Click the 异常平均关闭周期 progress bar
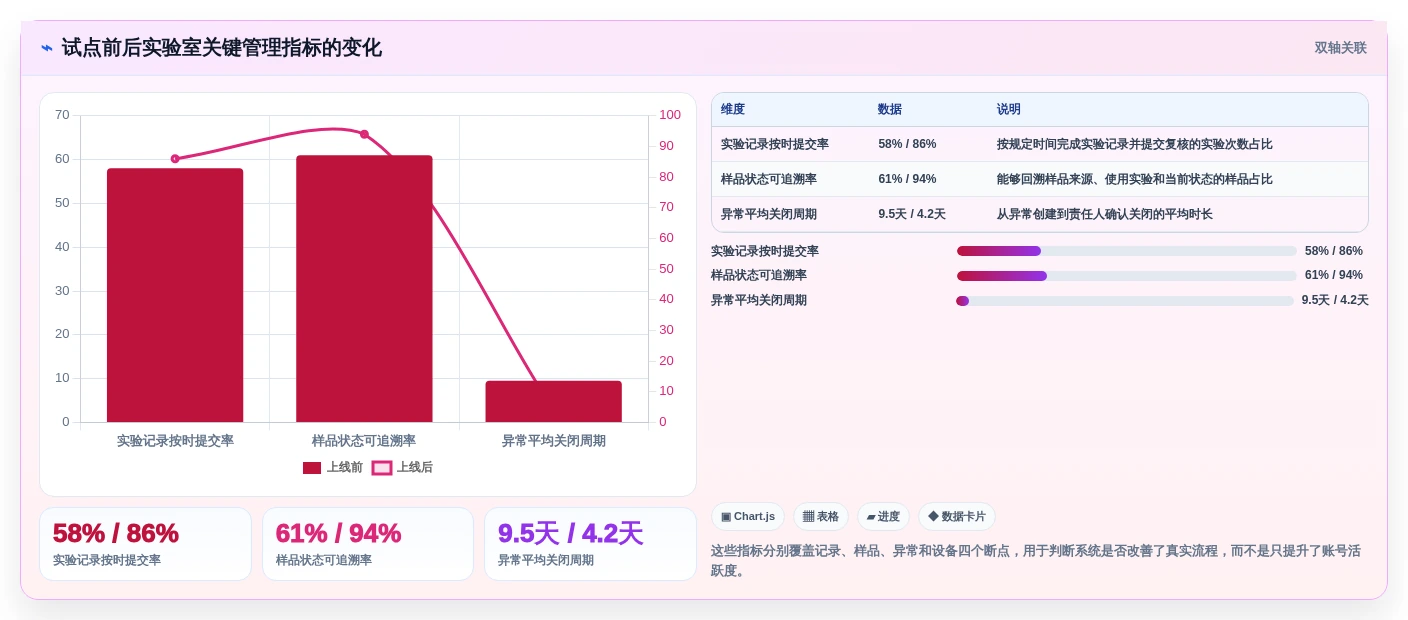This screenshot has height=620, width=1408. click(1125, 301)
